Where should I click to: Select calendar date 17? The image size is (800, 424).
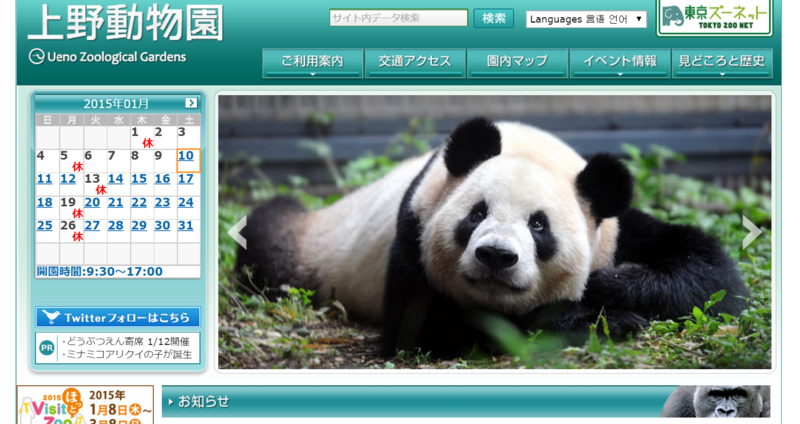(x=186, y=179)
